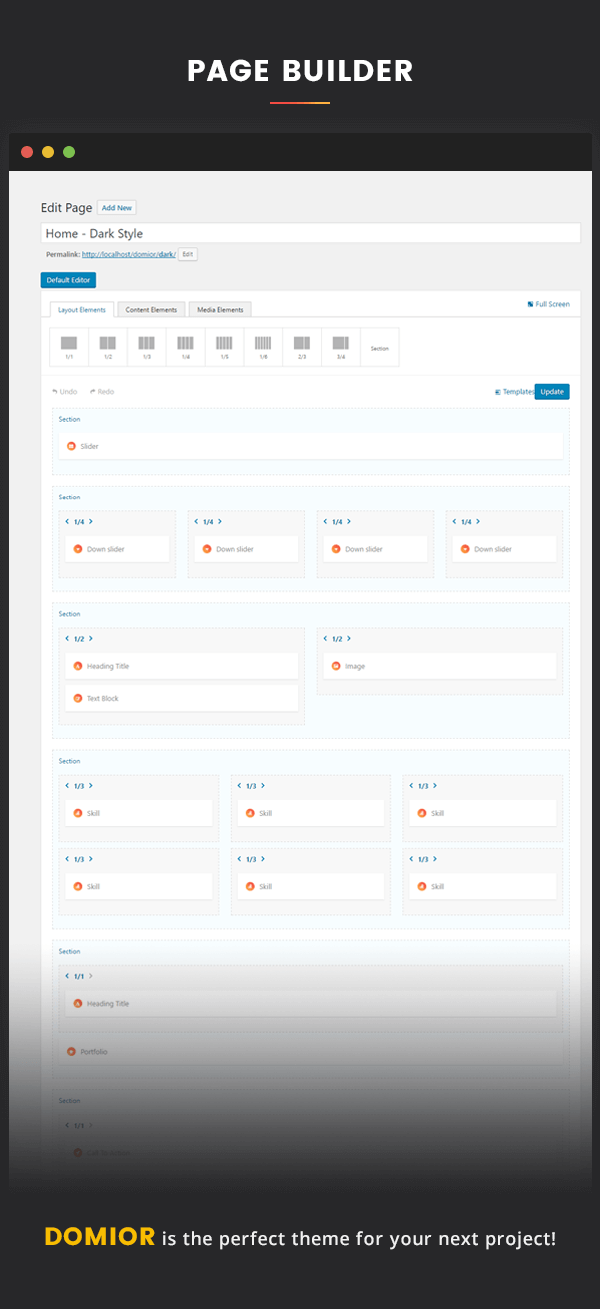
Task: Click the page title input field
Action: pos(310,233)
